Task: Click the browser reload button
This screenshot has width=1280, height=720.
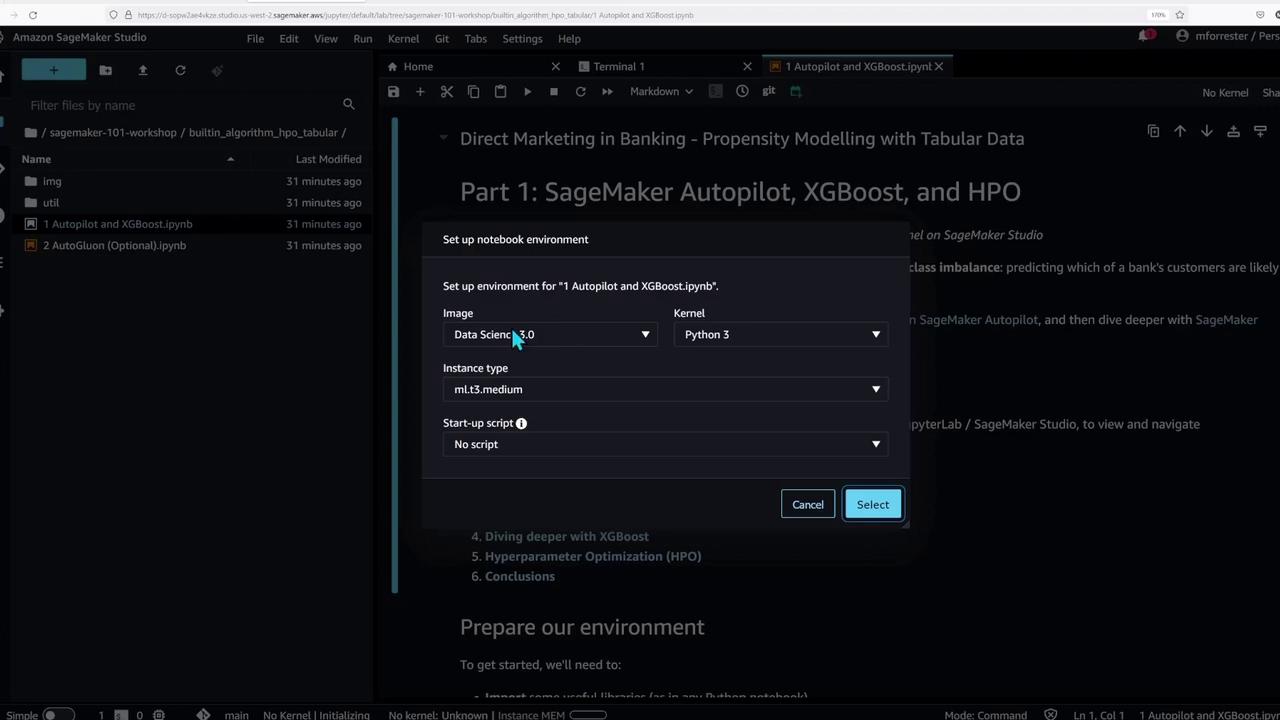Action: pos(33,15)
